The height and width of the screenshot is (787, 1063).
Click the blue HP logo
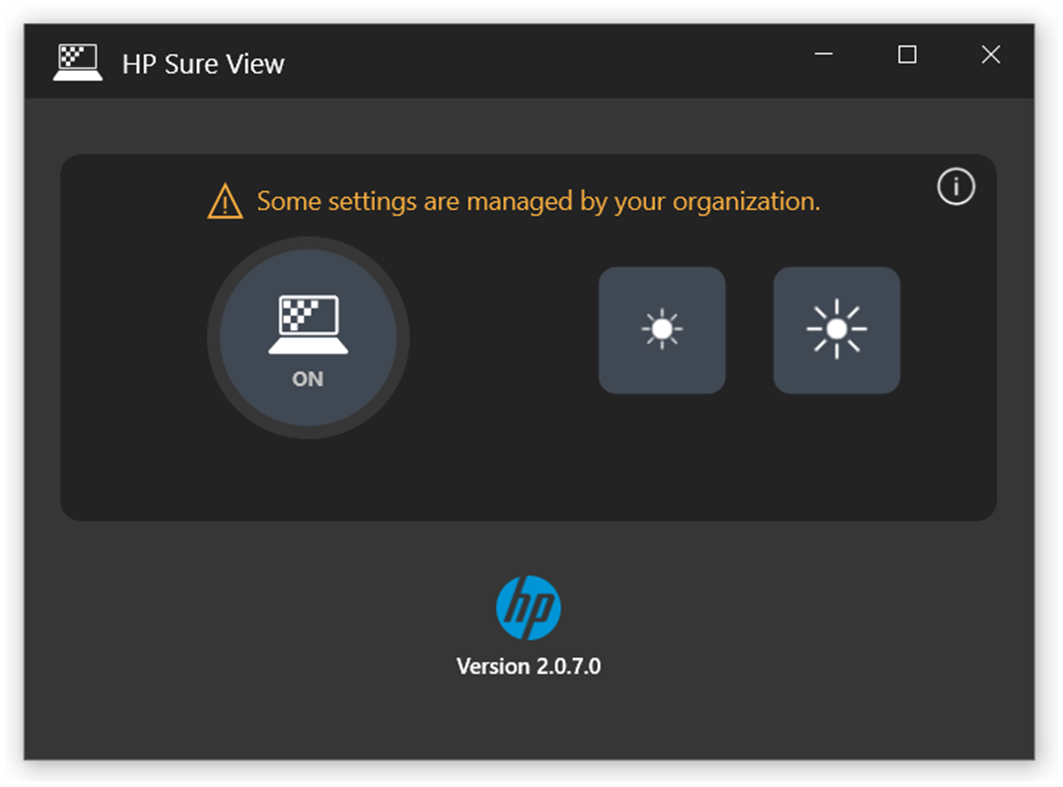tap(530, 605)
